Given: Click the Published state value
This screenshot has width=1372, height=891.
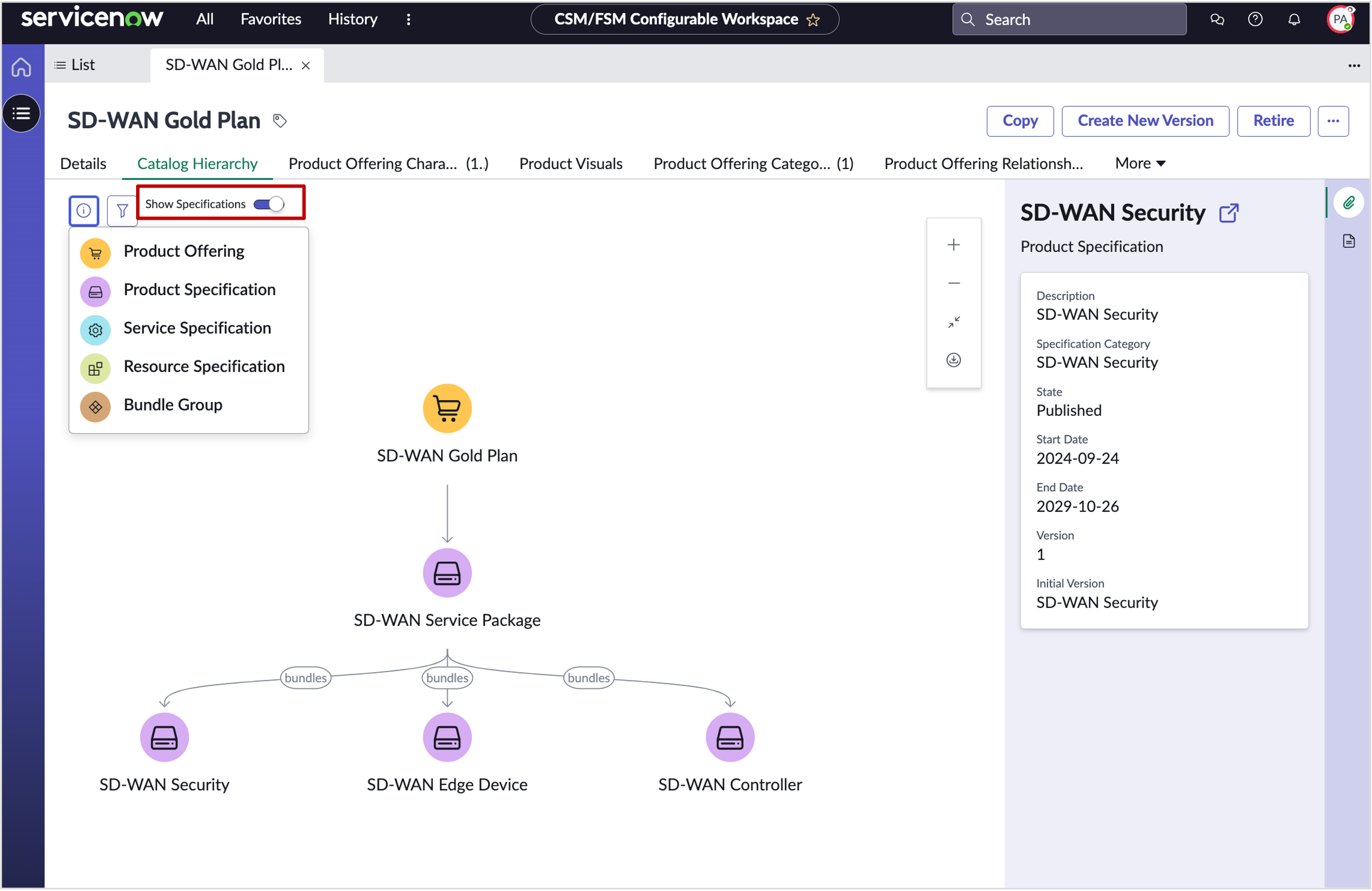Looking at the screenshot, I should point(1069,410).
